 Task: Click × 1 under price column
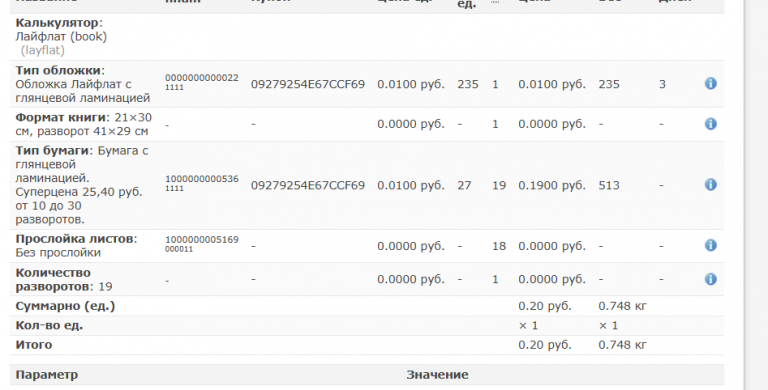(528, 325)
